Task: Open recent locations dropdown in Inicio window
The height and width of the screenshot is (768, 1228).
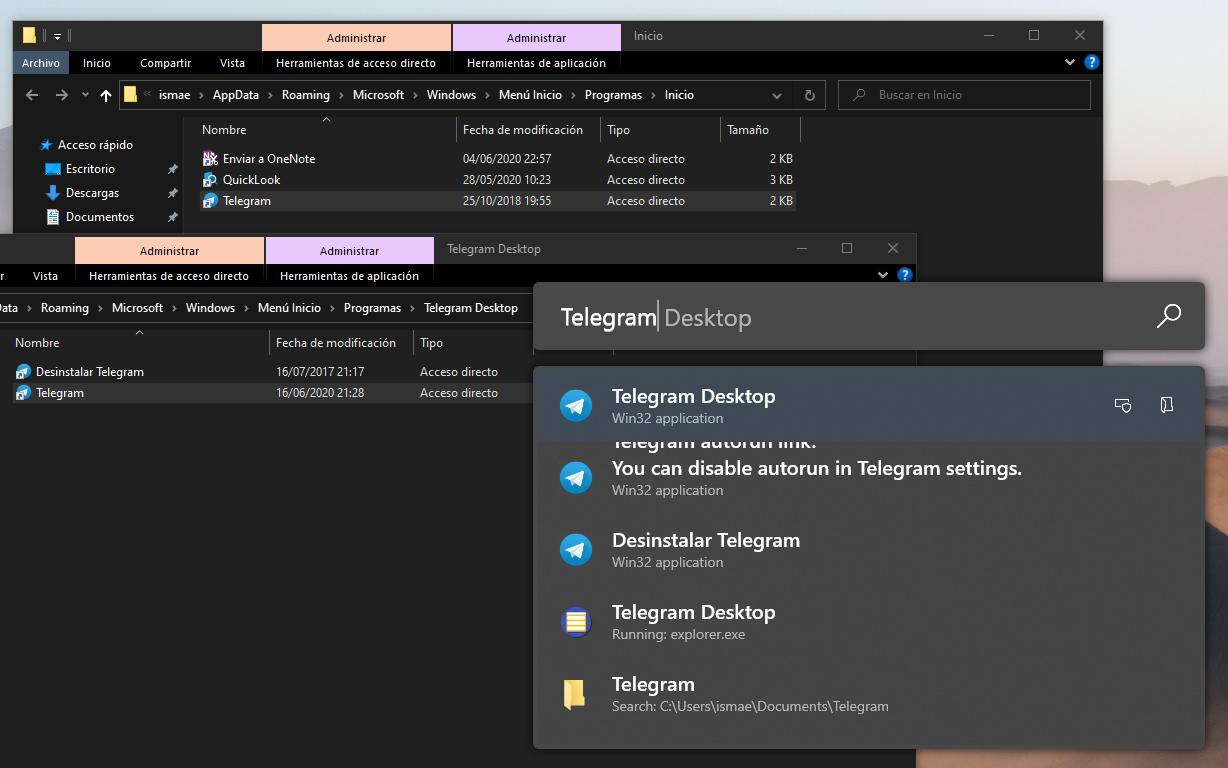Action: (x=84, y=96)
